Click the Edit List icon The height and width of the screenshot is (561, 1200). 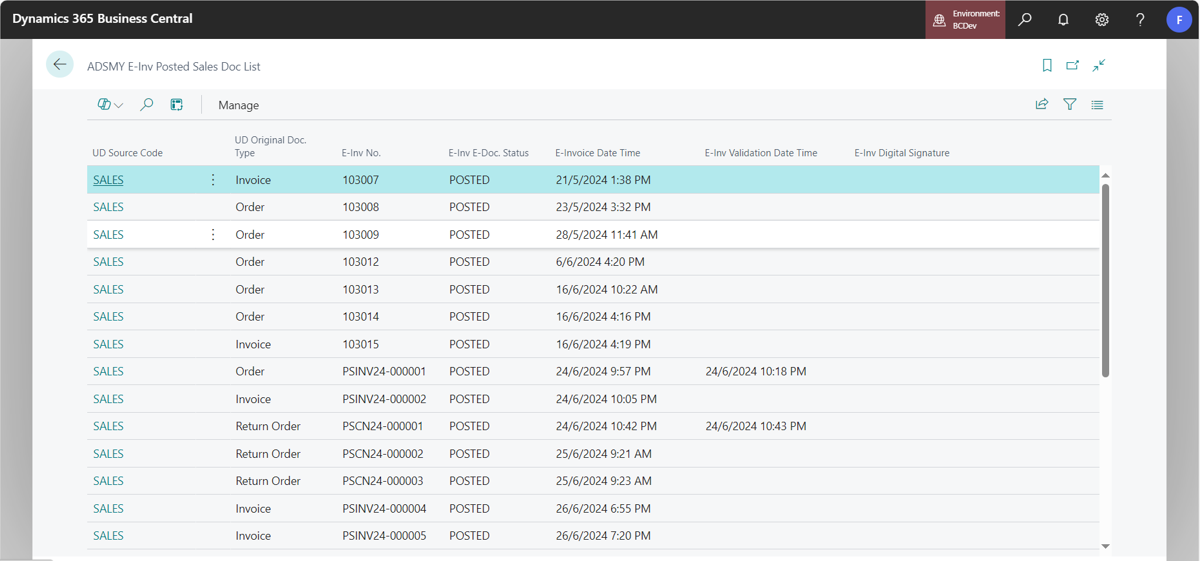click(177, 104)
